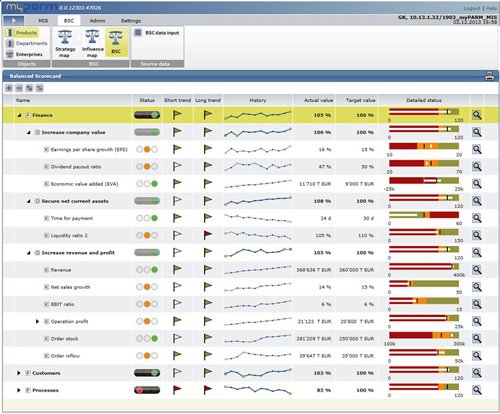
Task: Open the magnifier details for Finance row
Action: point(477,115)
